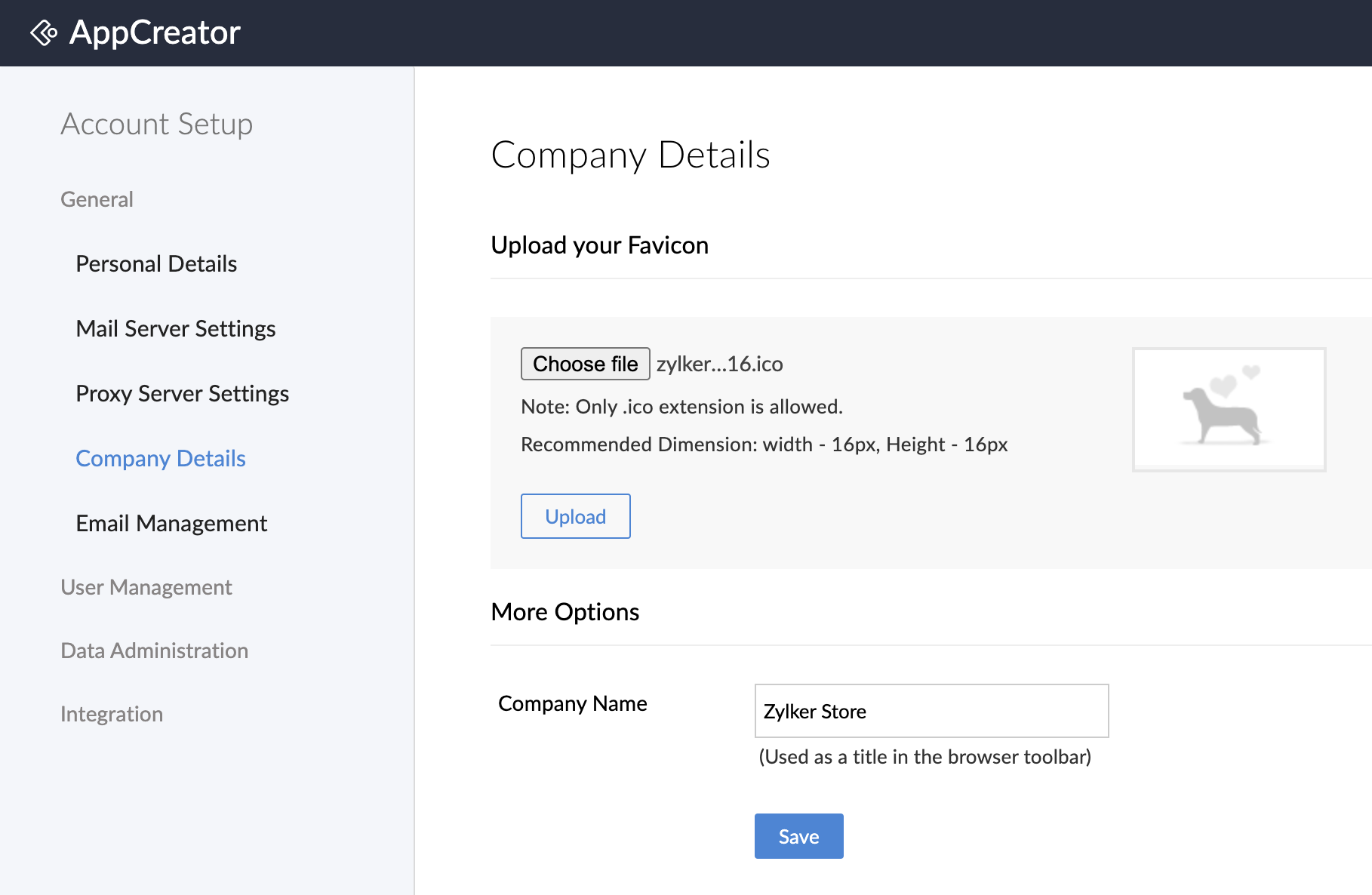Click the AppCreator logo icon

pos(44,33)
